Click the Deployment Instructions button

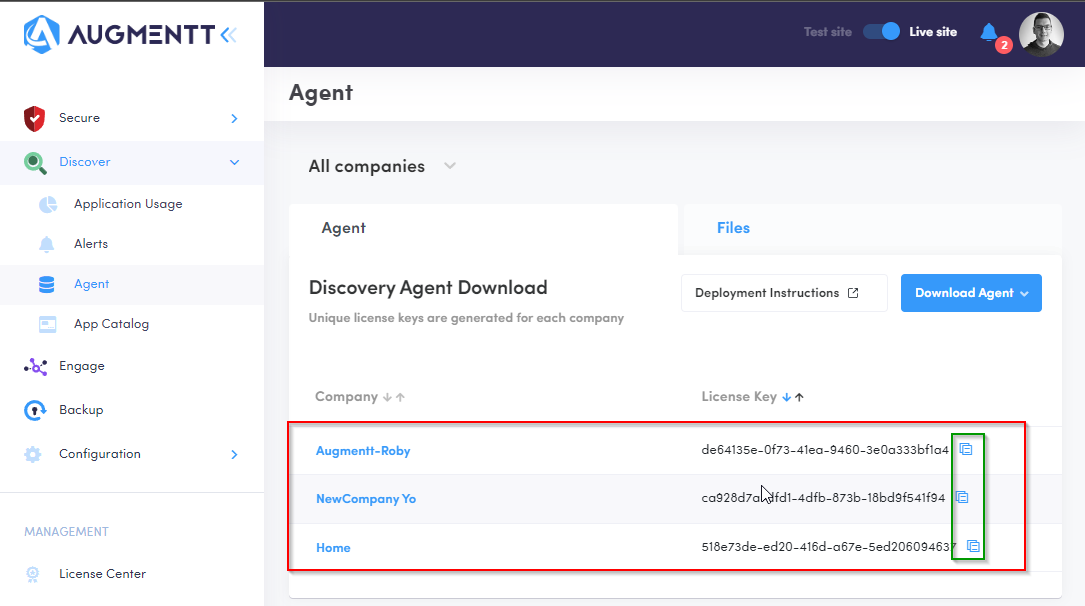784,293
